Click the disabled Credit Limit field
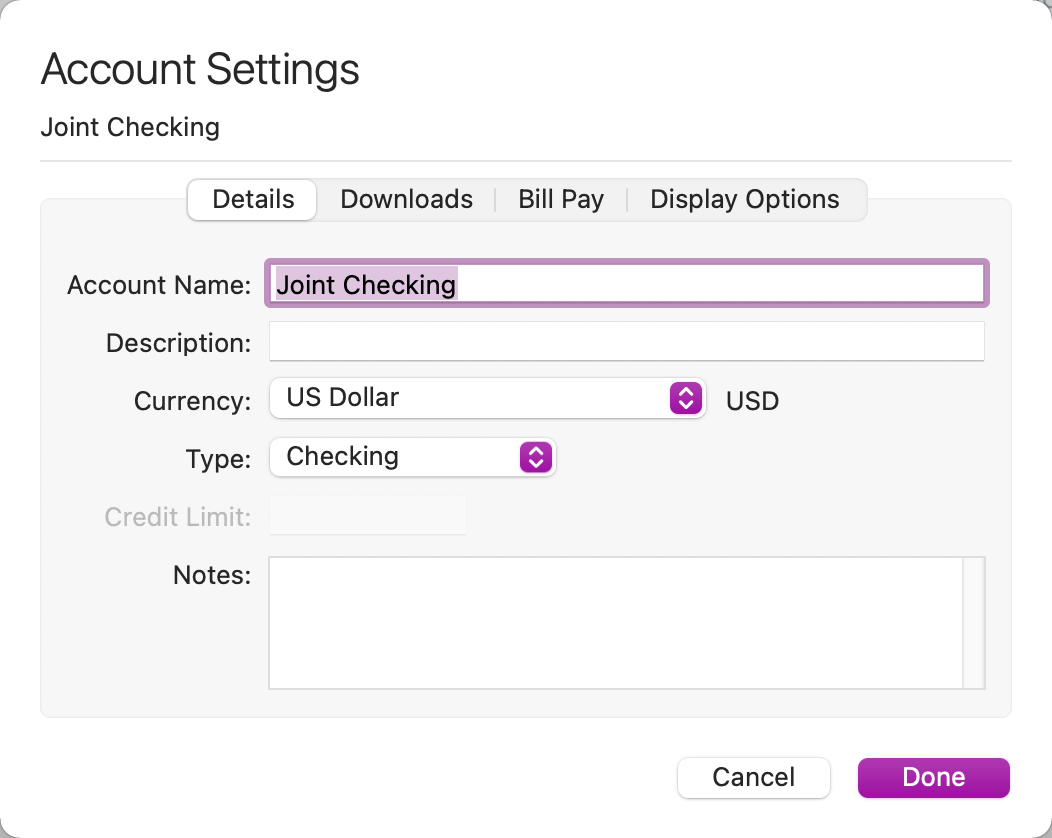This screenshot has height=838, width=1052. (368, 516)
